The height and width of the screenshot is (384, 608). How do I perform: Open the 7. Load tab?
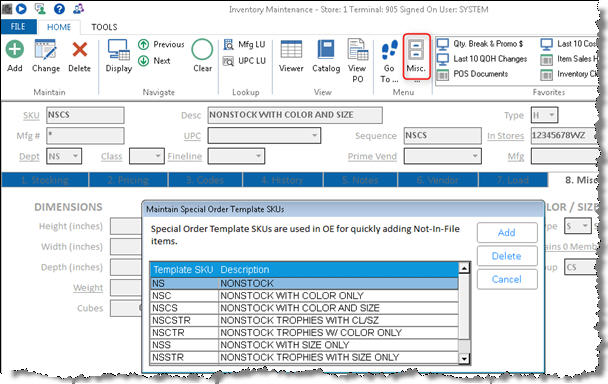[x=513, y=180]
